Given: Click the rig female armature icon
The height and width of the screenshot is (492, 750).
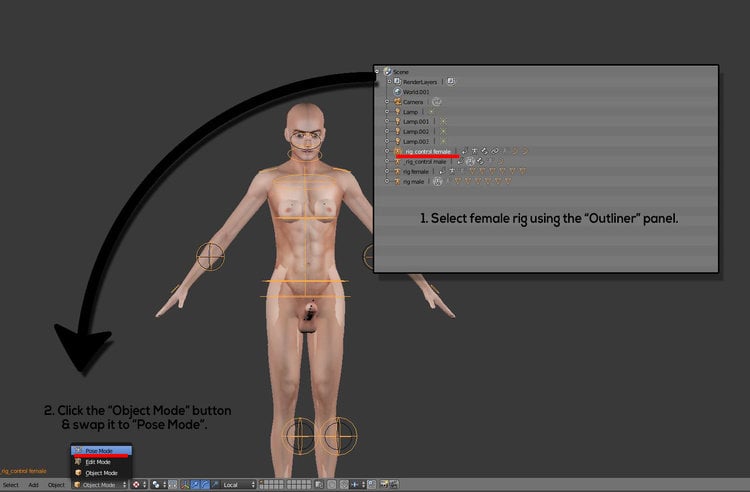Looking at the screenshot, I should pos(397,171).
